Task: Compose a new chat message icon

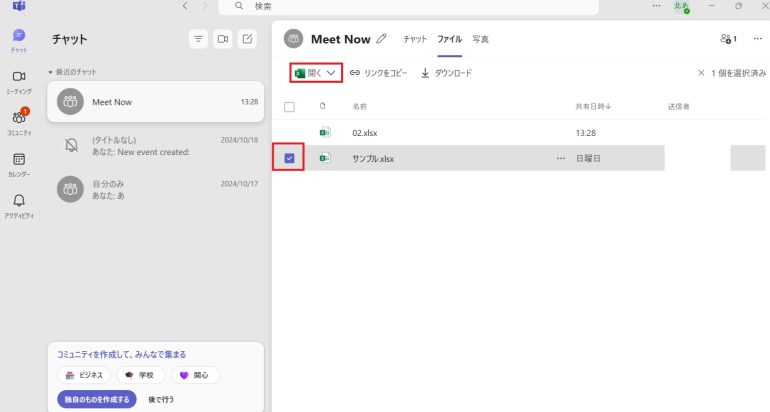Action: pyautogui.click(x=247, y=39)
